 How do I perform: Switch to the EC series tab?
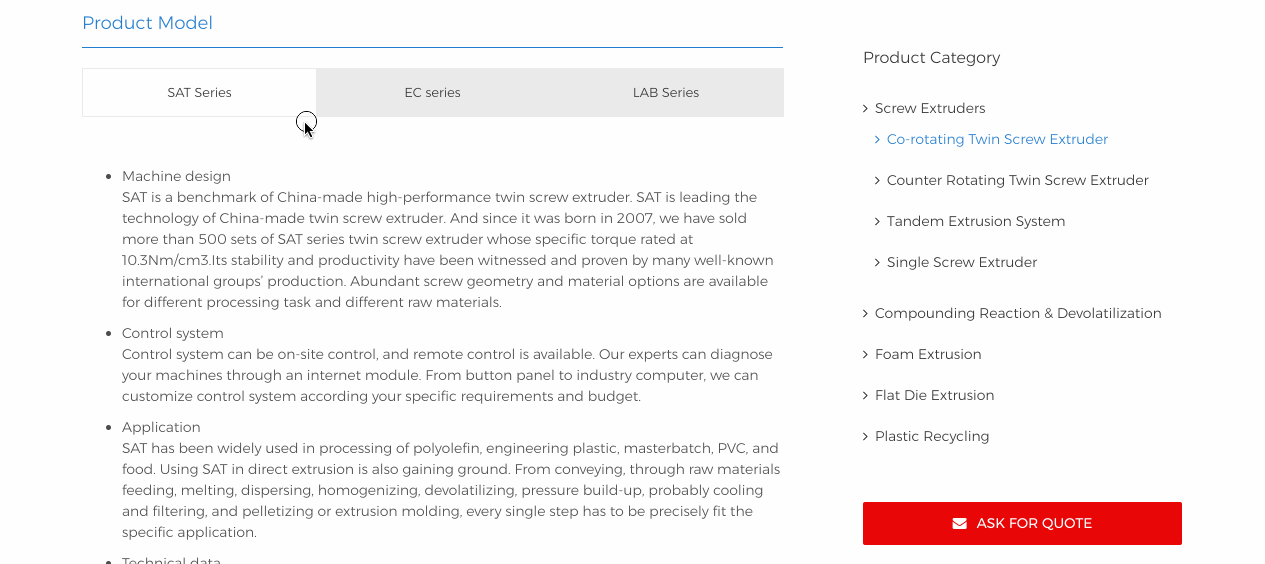coord(432,92)
